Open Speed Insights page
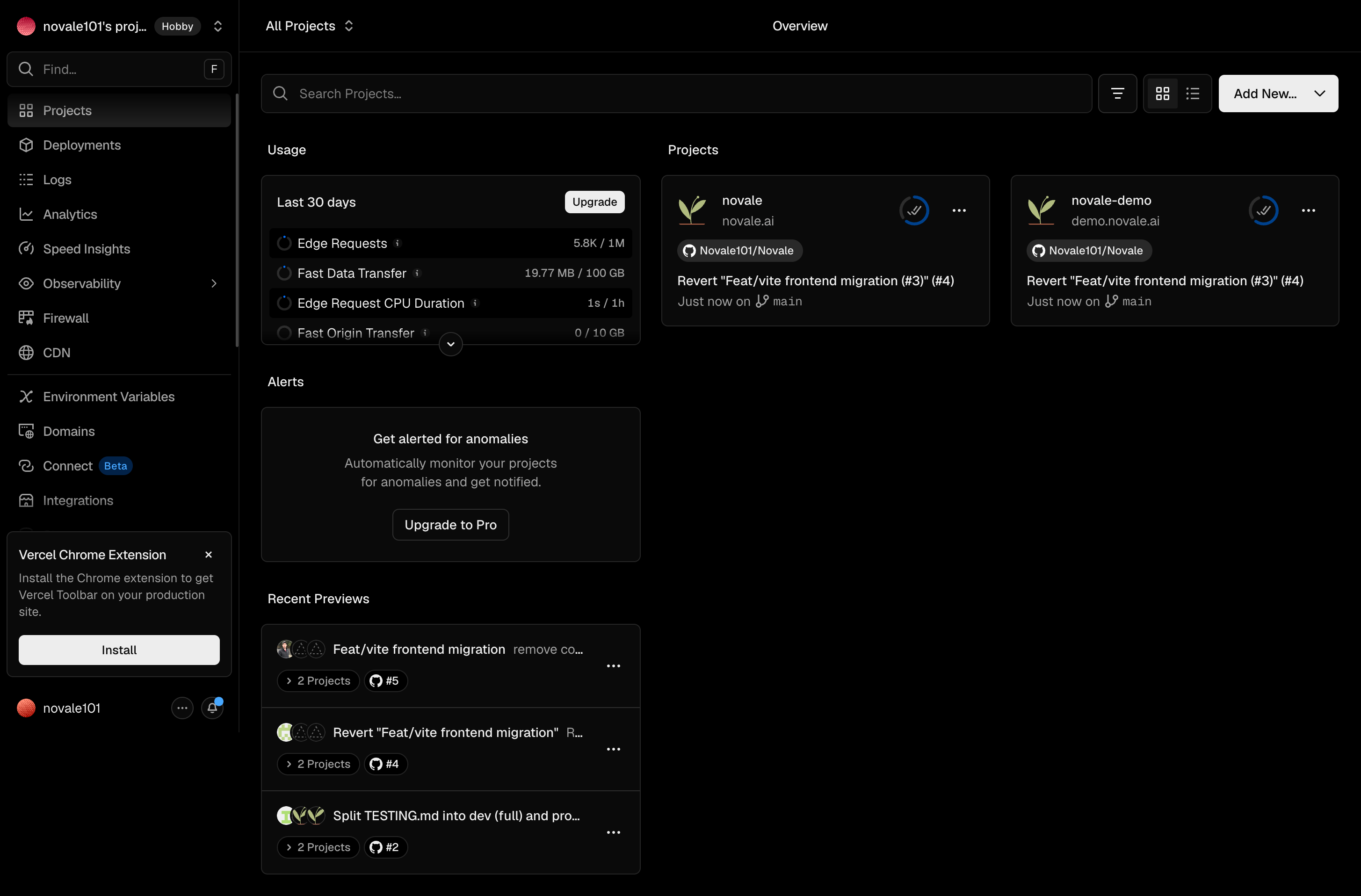This screenshot has height=896, width=1361. (x=119, y=249)
